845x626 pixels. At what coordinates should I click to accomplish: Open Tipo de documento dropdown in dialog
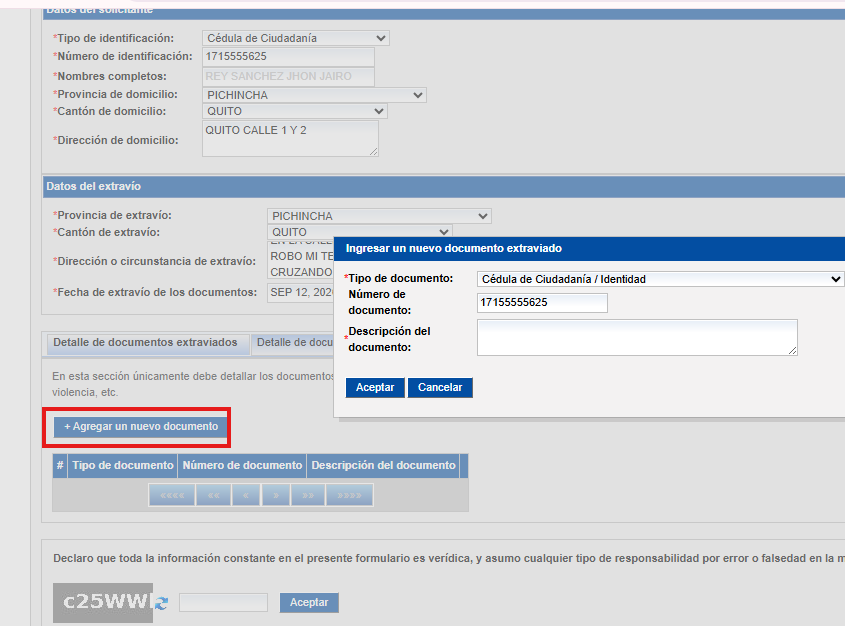(660, 279)
